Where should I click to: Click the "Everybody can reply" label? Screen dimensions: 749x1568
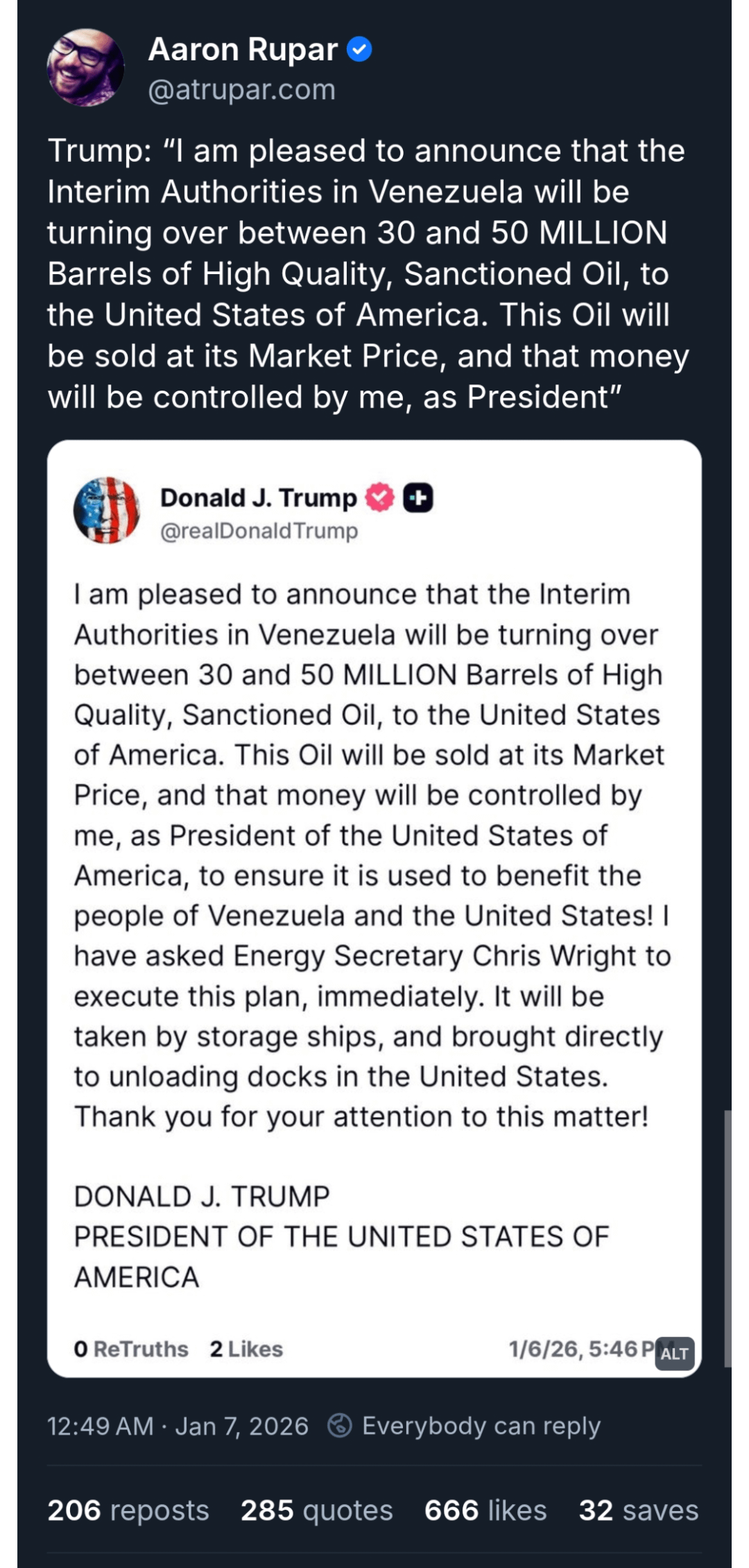click(x=481, y=1426)
